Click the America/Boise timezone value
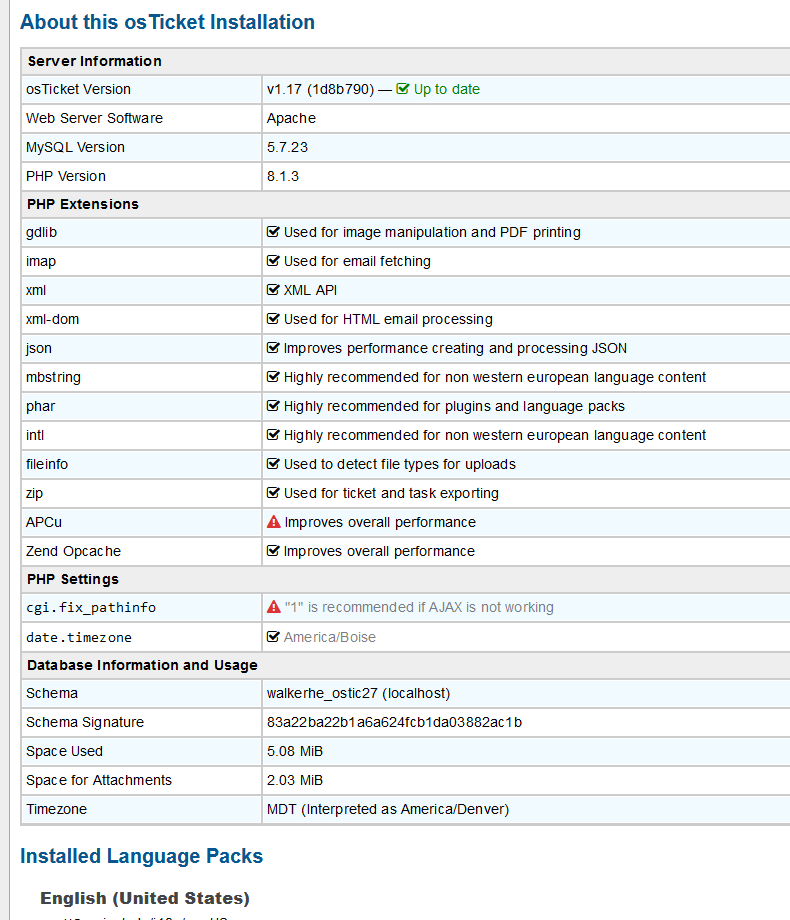The height and width of the screenshot is (920, 790). point(330,637)
